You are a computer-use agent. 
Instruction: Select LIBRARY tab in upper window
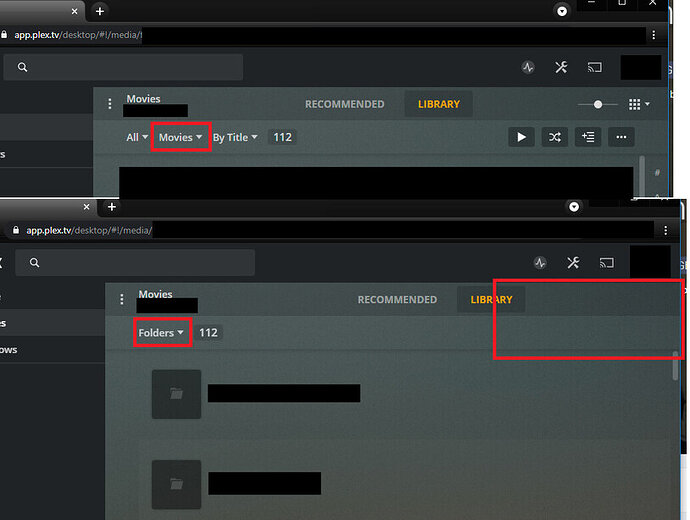439,104
